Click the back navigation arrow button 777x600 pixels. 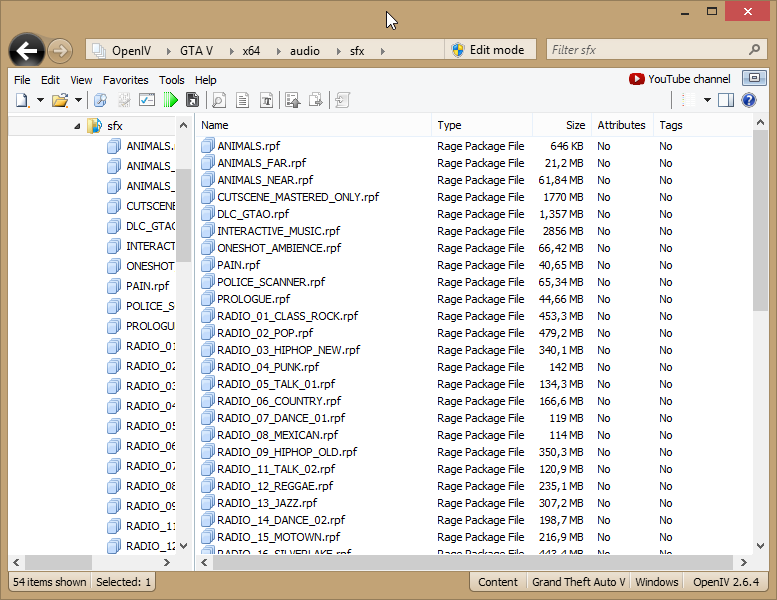point(27,50)
